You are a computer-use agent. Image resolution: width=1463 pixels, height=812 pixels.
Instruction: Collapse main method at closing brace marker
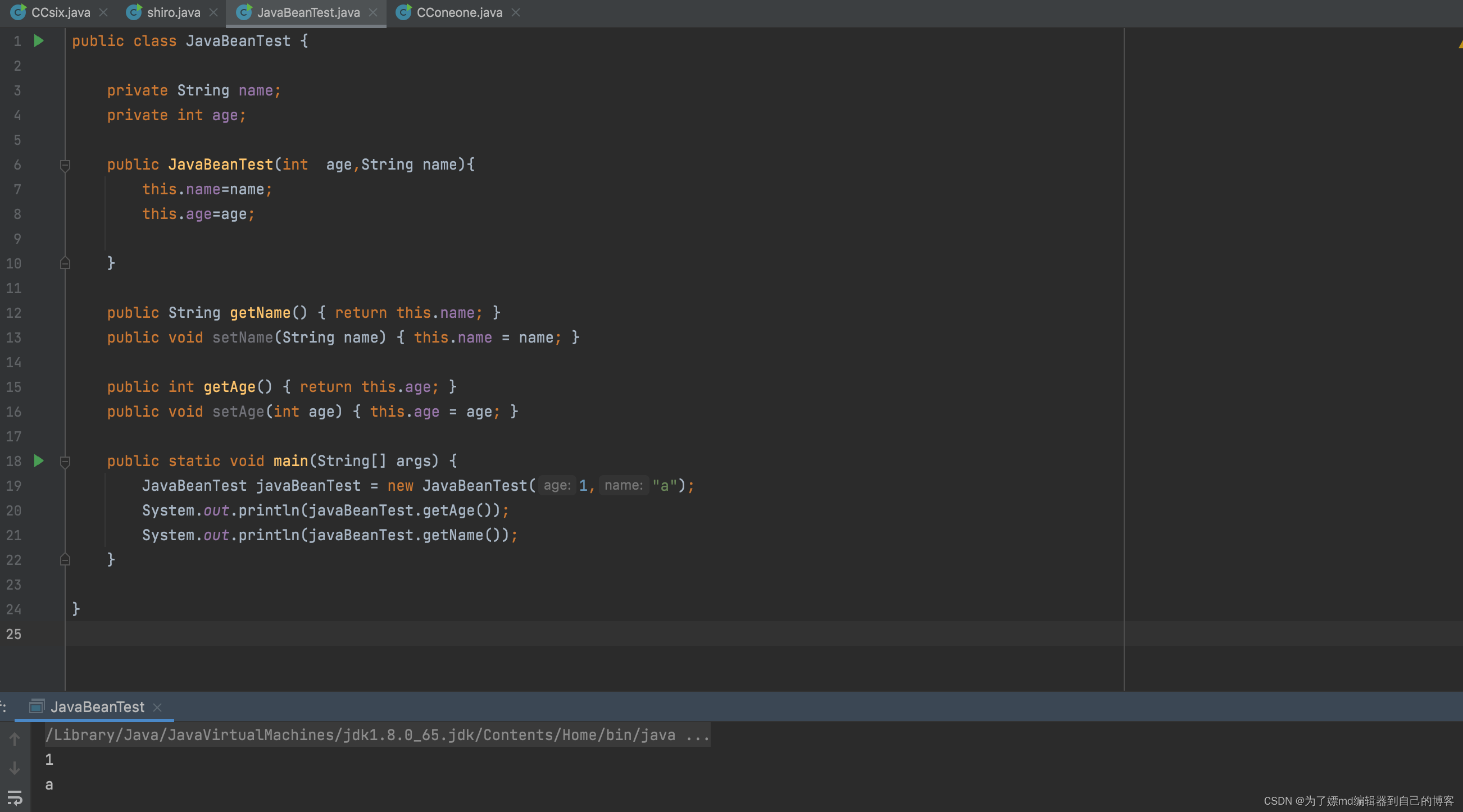[65, 559]
